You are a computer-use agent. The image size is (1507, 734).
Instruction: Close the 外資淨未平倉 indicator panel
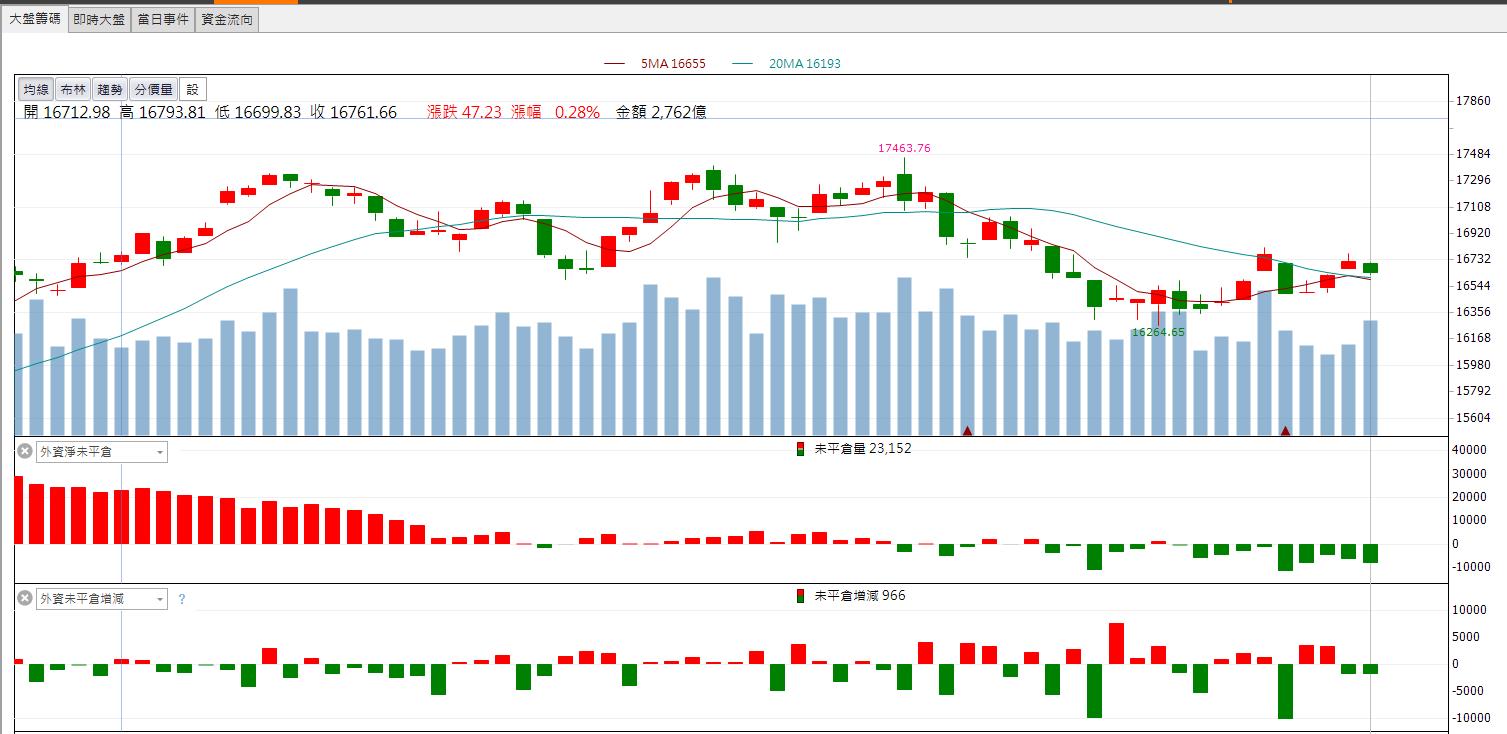[x=25, y=451]
